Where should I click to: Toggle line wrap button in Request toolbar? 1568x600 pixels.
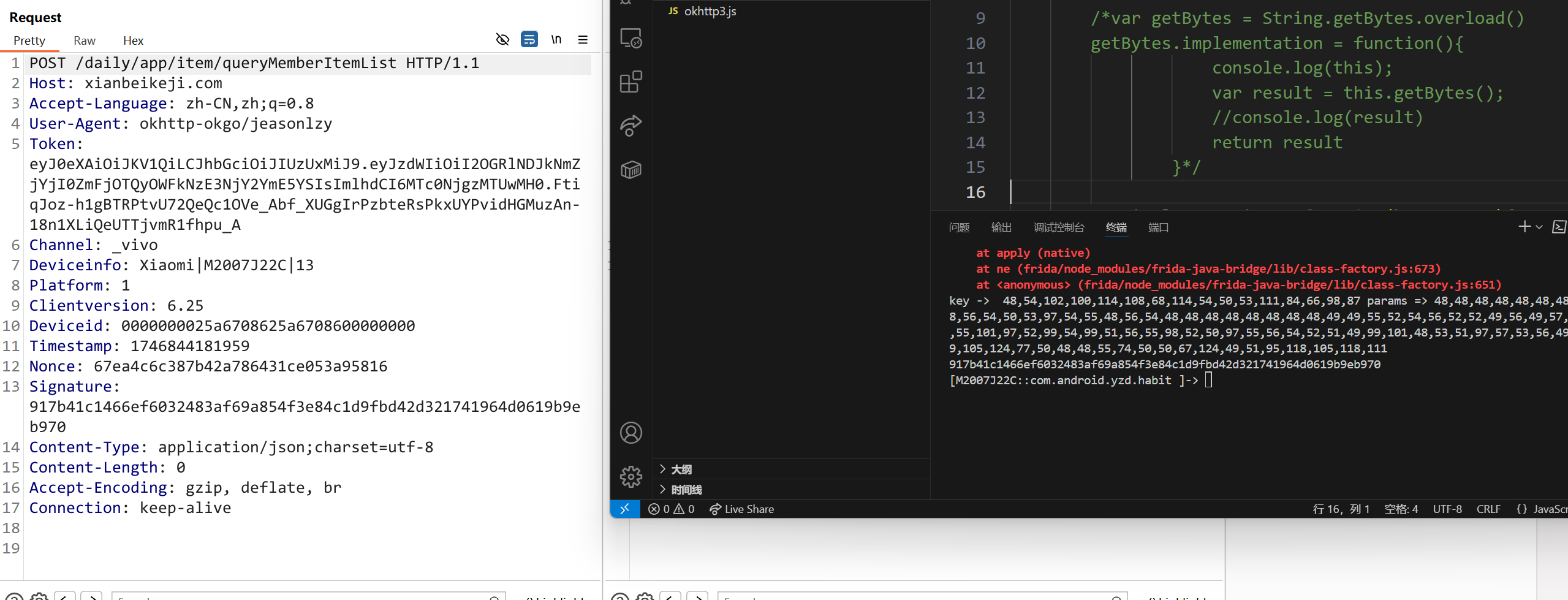[x=529, y=40]
